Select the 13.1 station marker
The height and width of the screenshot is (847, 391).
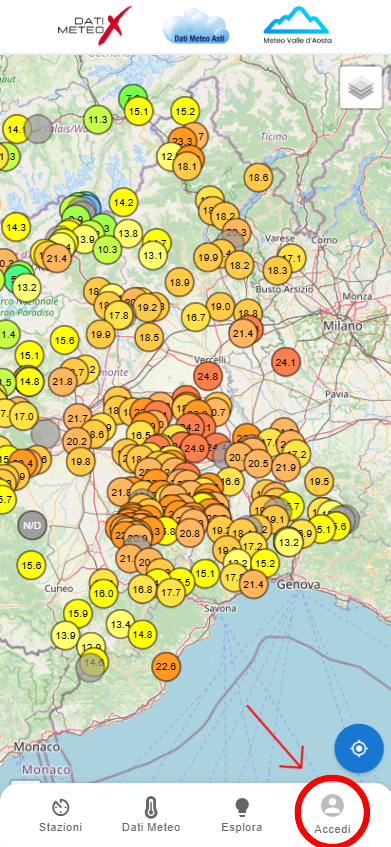[153, 255]
